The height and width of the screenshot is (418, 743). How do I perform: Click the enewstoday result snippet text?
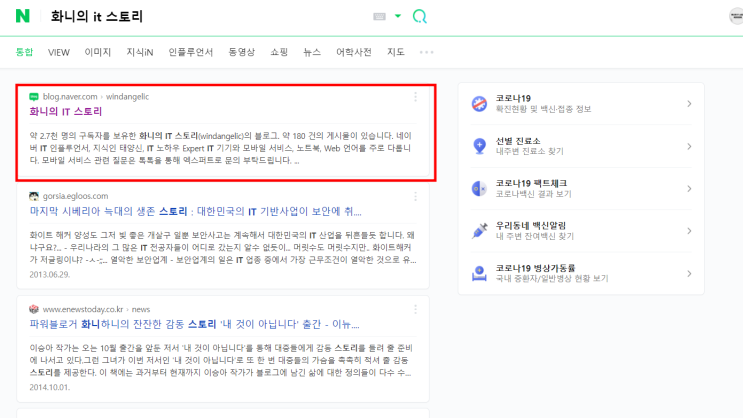click(x=221, y=360)
